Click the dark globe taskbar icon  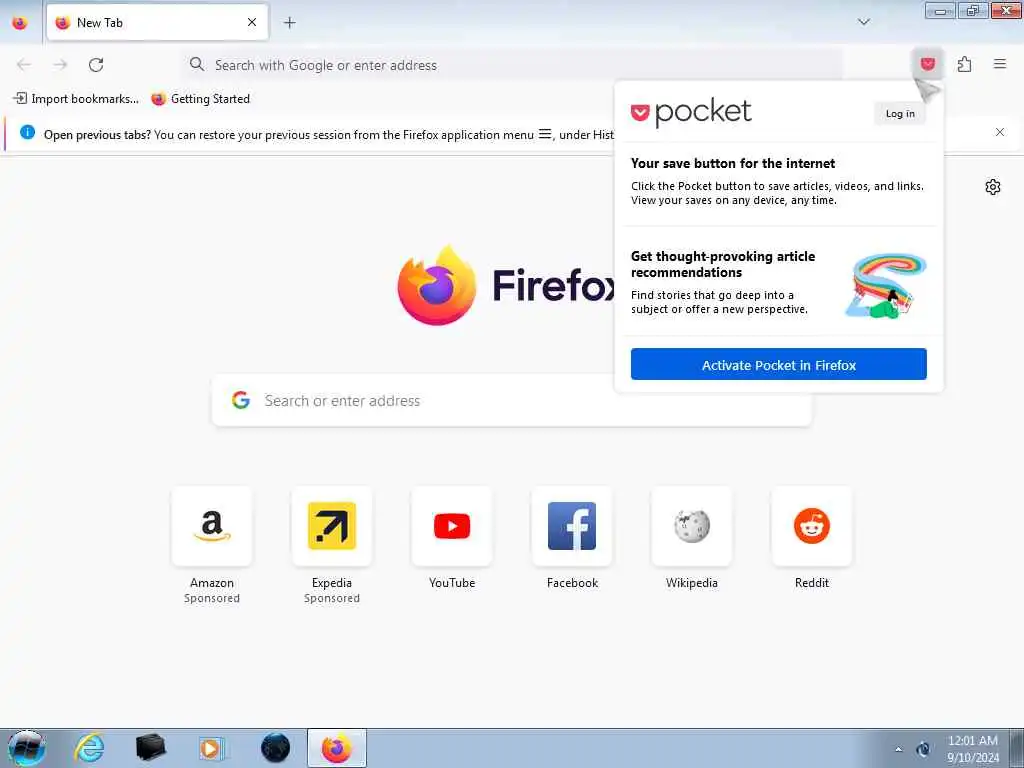275,748
